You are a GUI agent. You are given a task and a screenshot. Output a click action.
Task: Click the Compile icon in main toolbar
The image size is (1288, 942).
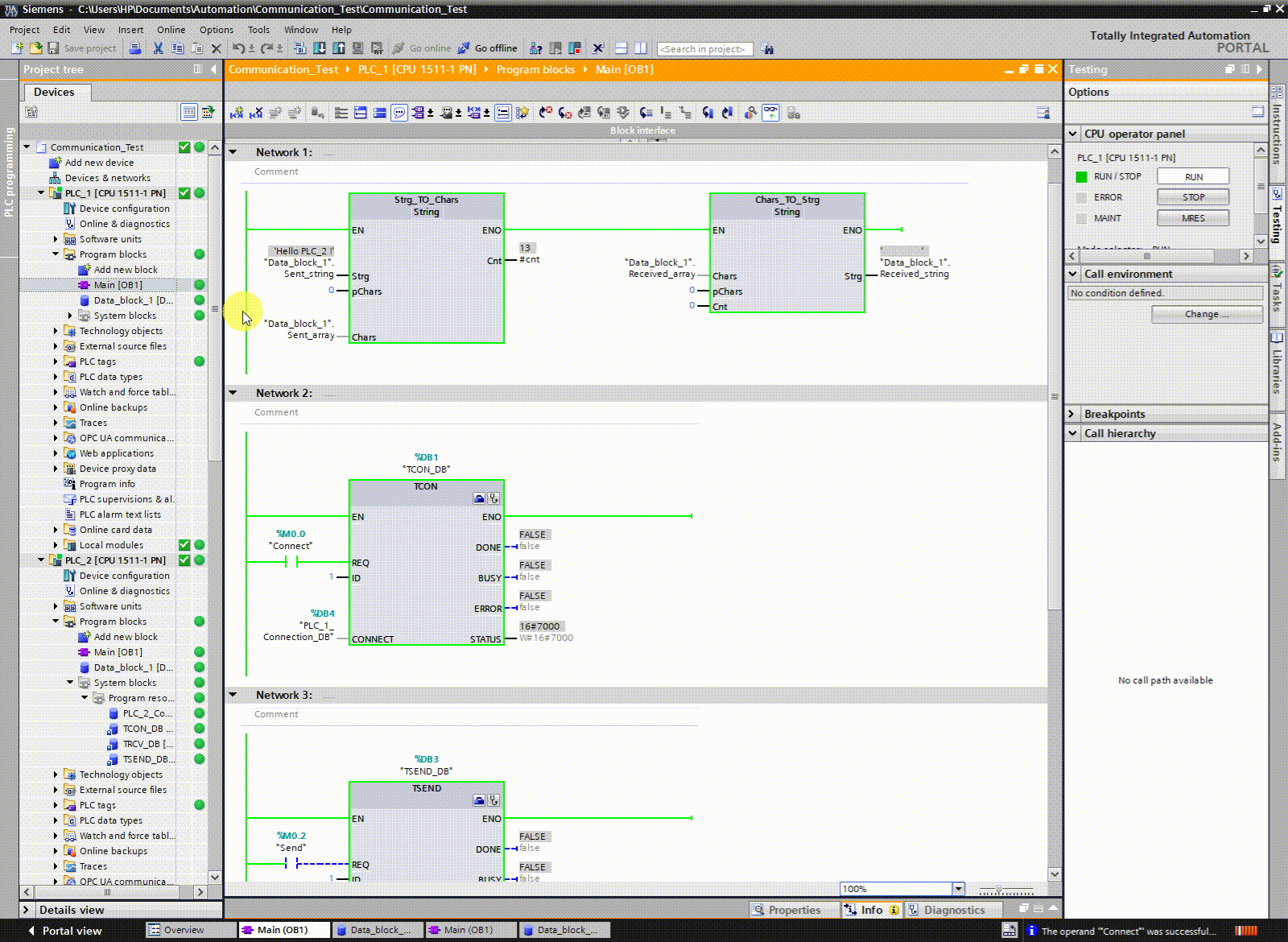(x=301, y=48)
